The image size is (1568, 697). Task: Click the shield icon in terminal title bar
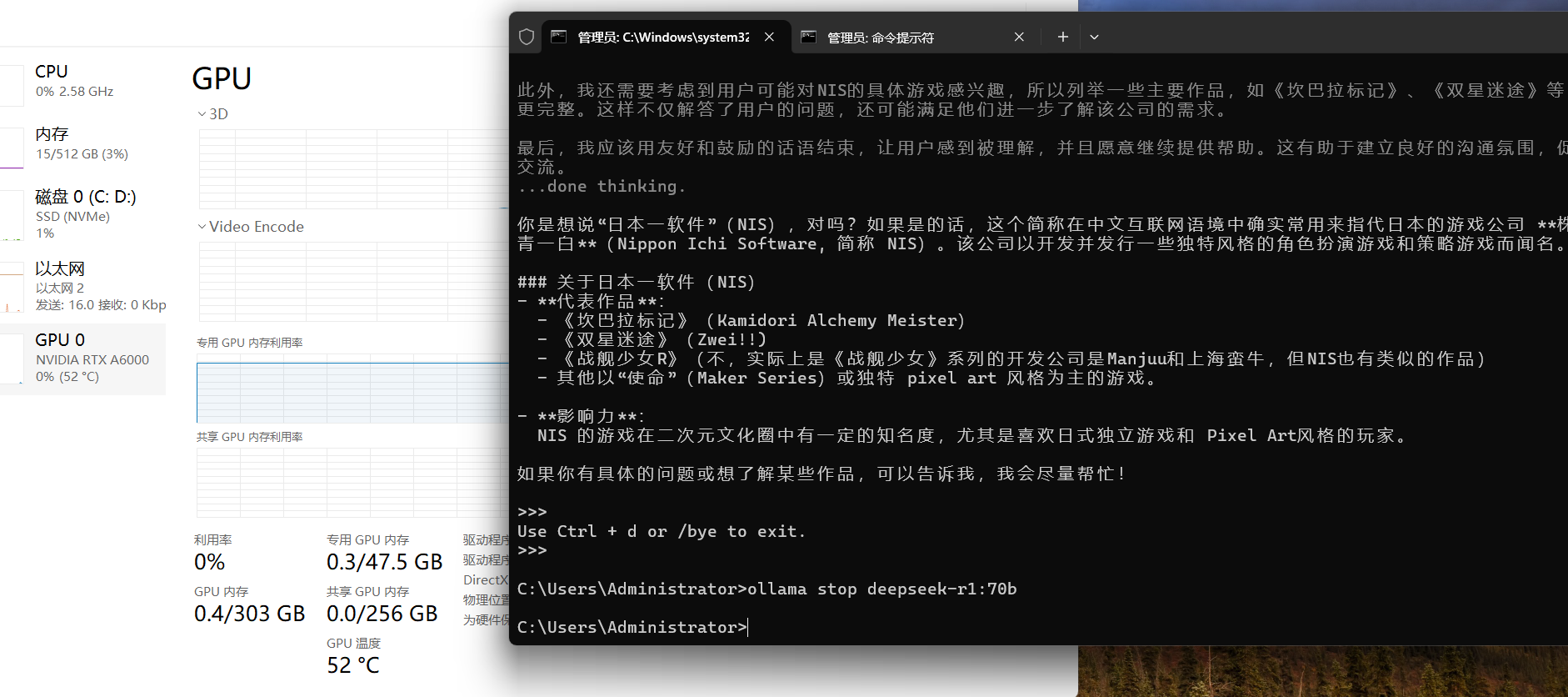[527, 37]
